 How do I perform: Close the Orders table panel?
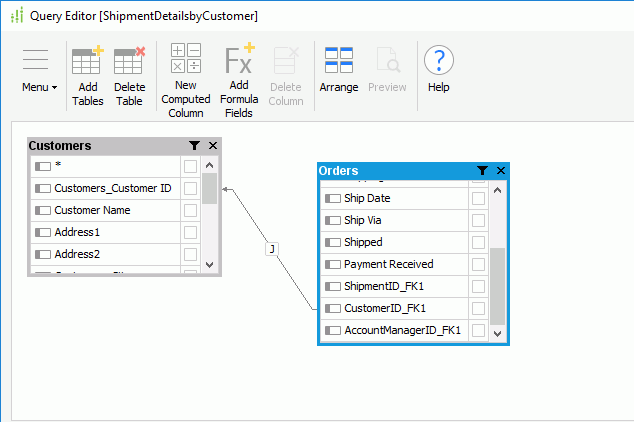501,171
